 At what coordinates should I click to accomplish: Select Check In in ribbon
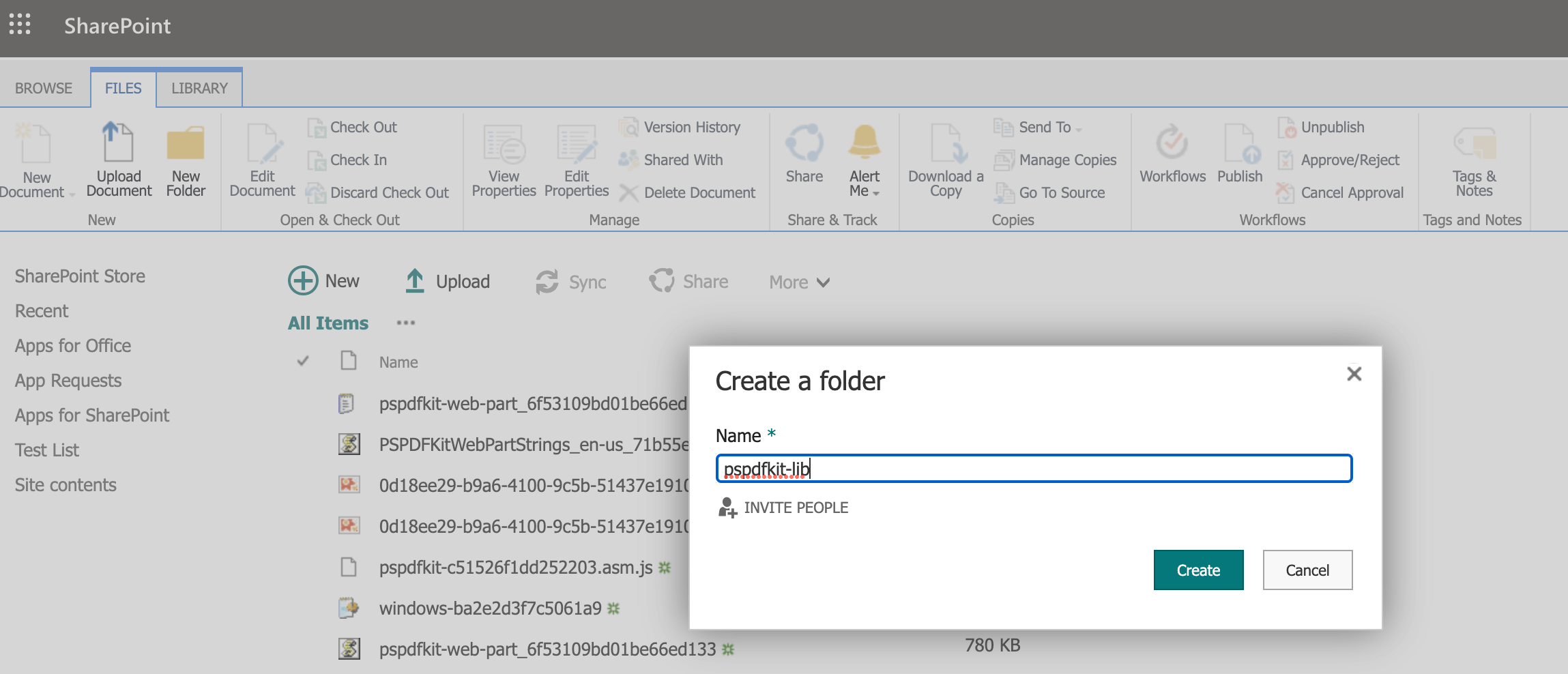(347, 160)
